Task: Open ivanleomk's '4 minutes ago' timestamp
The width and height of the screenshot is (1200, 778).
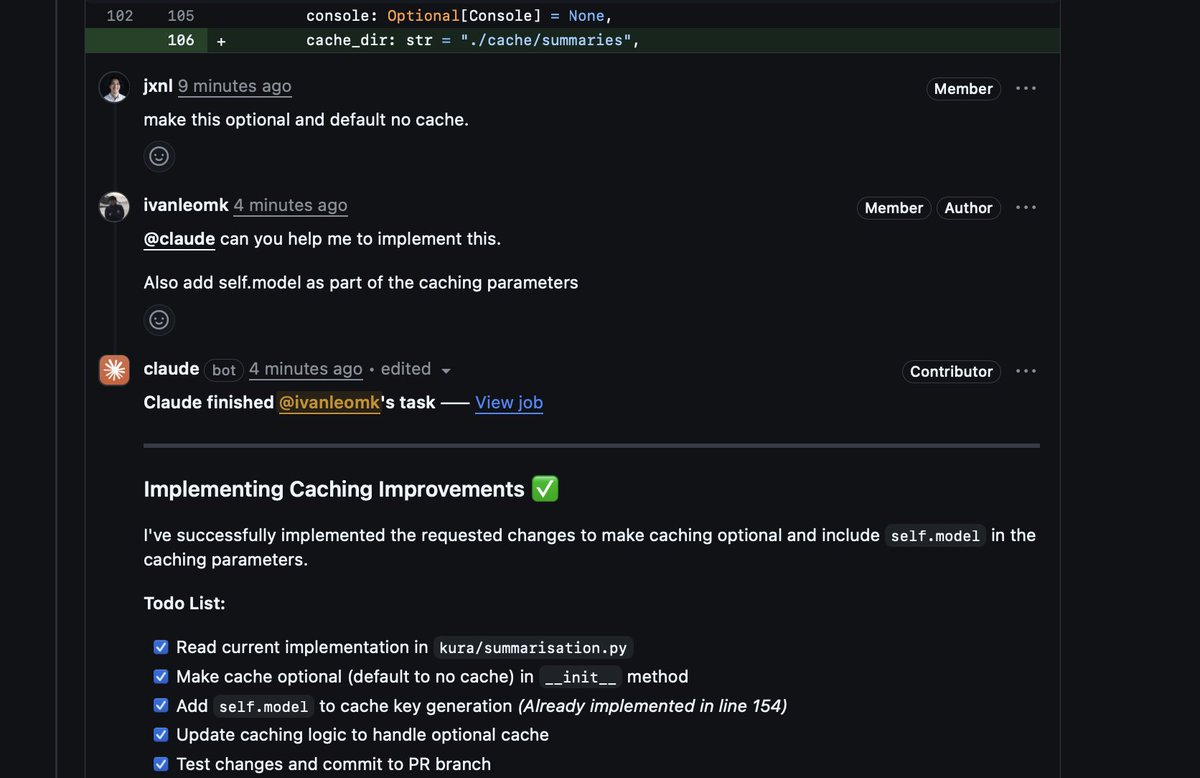Action: tap(291, 205)
